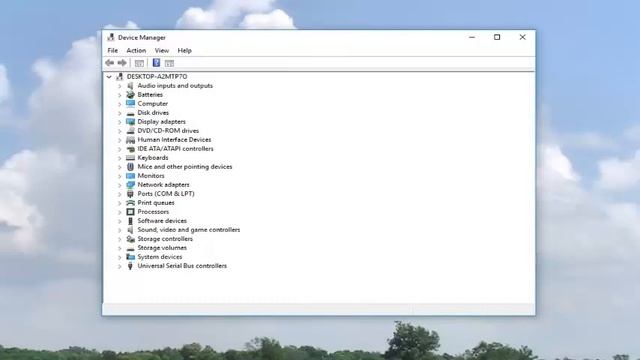Click the Batteries category icon
Screen dimensions: 640x360
(x=130, y=95)
